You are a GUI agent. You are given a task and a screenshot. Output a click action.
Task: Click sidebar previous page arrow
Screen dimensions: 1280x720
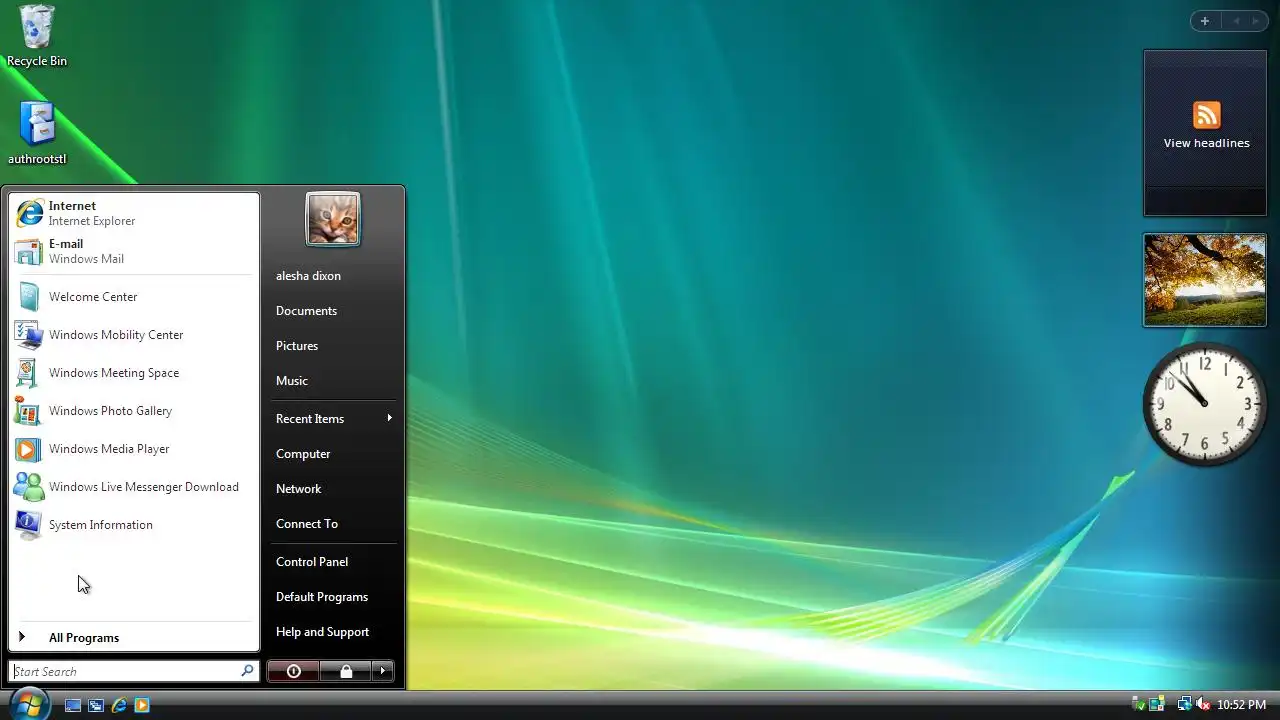(x=1236, y=21)
